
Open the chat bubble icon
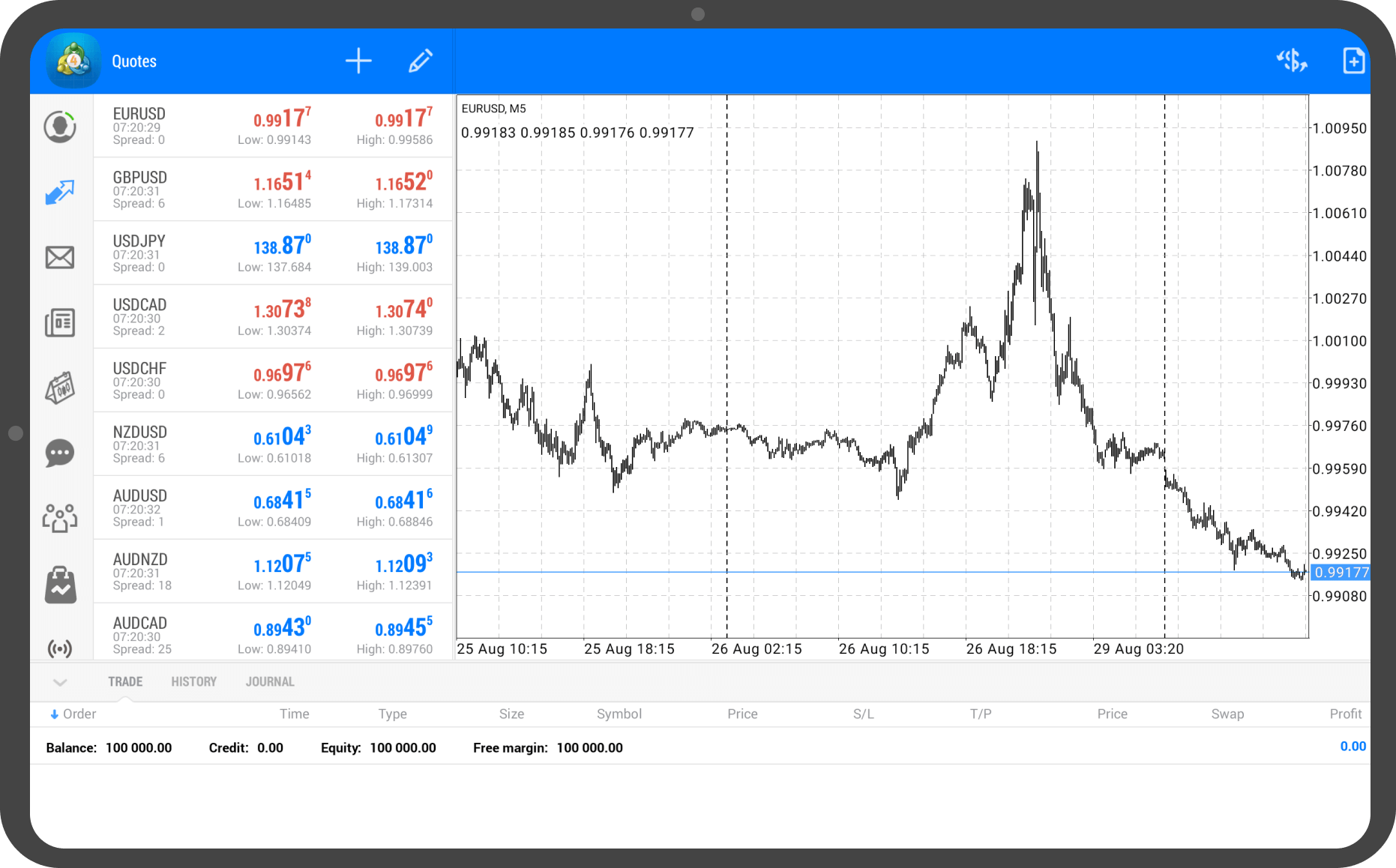point(60,453)
